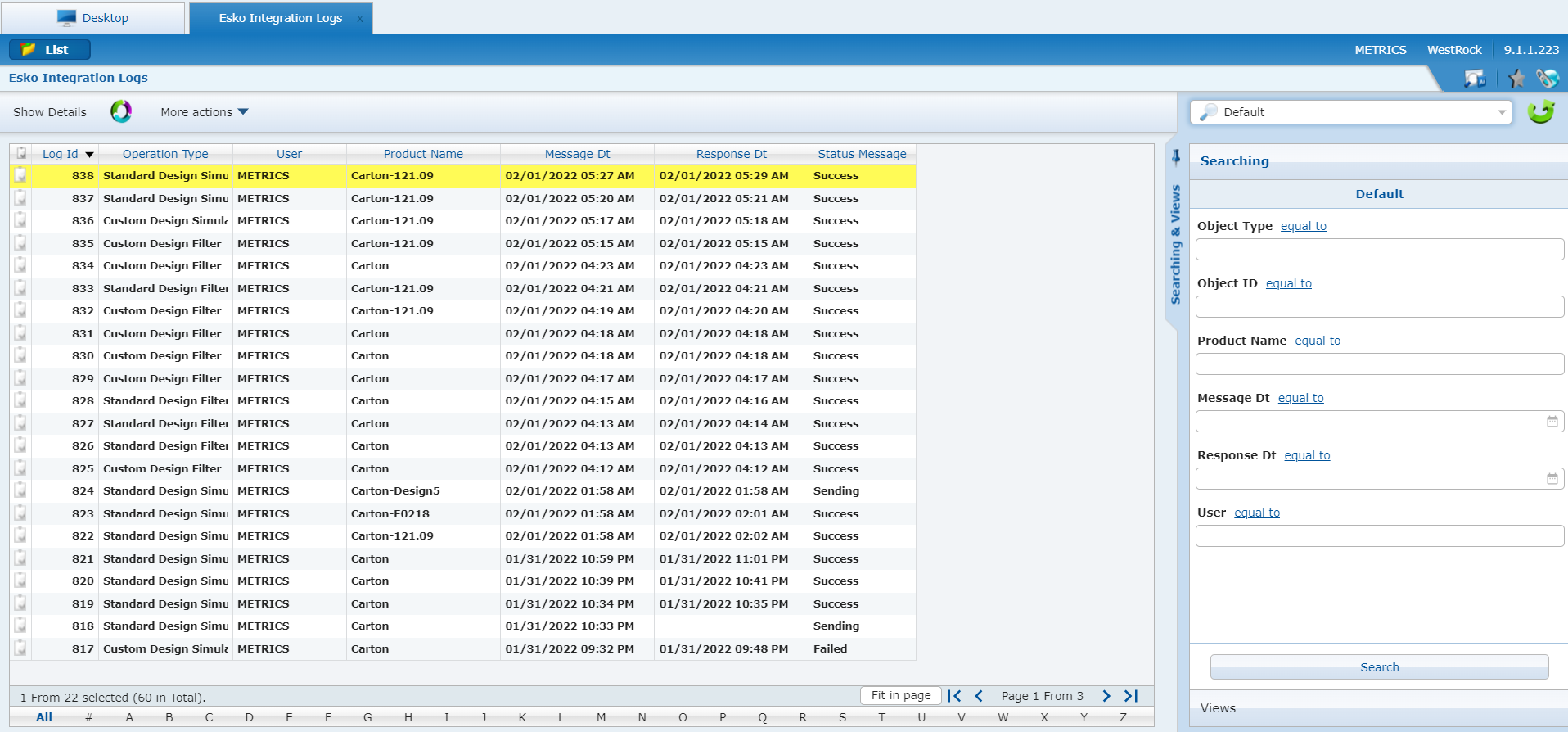Select row checkbox for log 836
This screenshot has height=732, width=1568.
20,220
